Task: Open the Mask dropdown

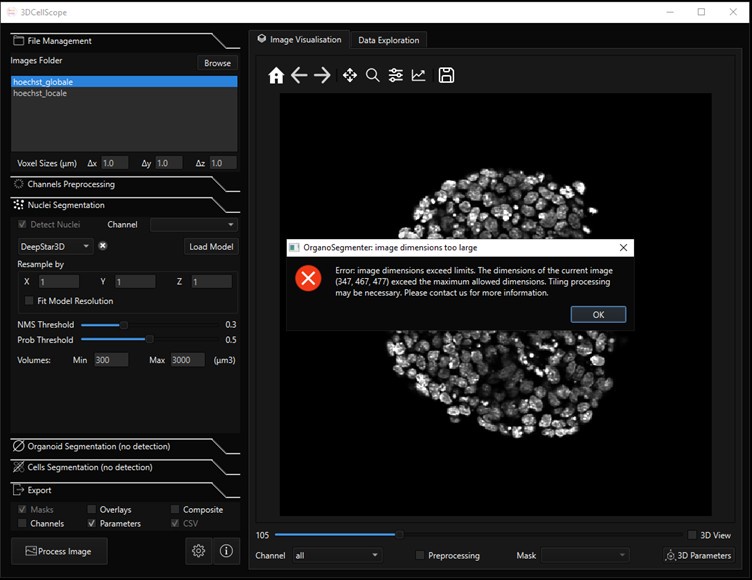Action: (x=585, y=555)
